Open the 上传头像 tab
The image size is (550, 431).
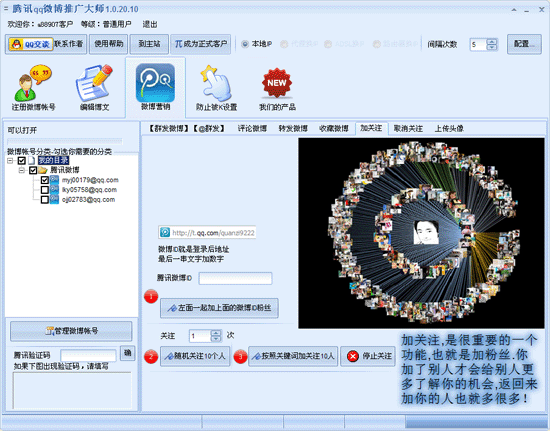[449, 129]
